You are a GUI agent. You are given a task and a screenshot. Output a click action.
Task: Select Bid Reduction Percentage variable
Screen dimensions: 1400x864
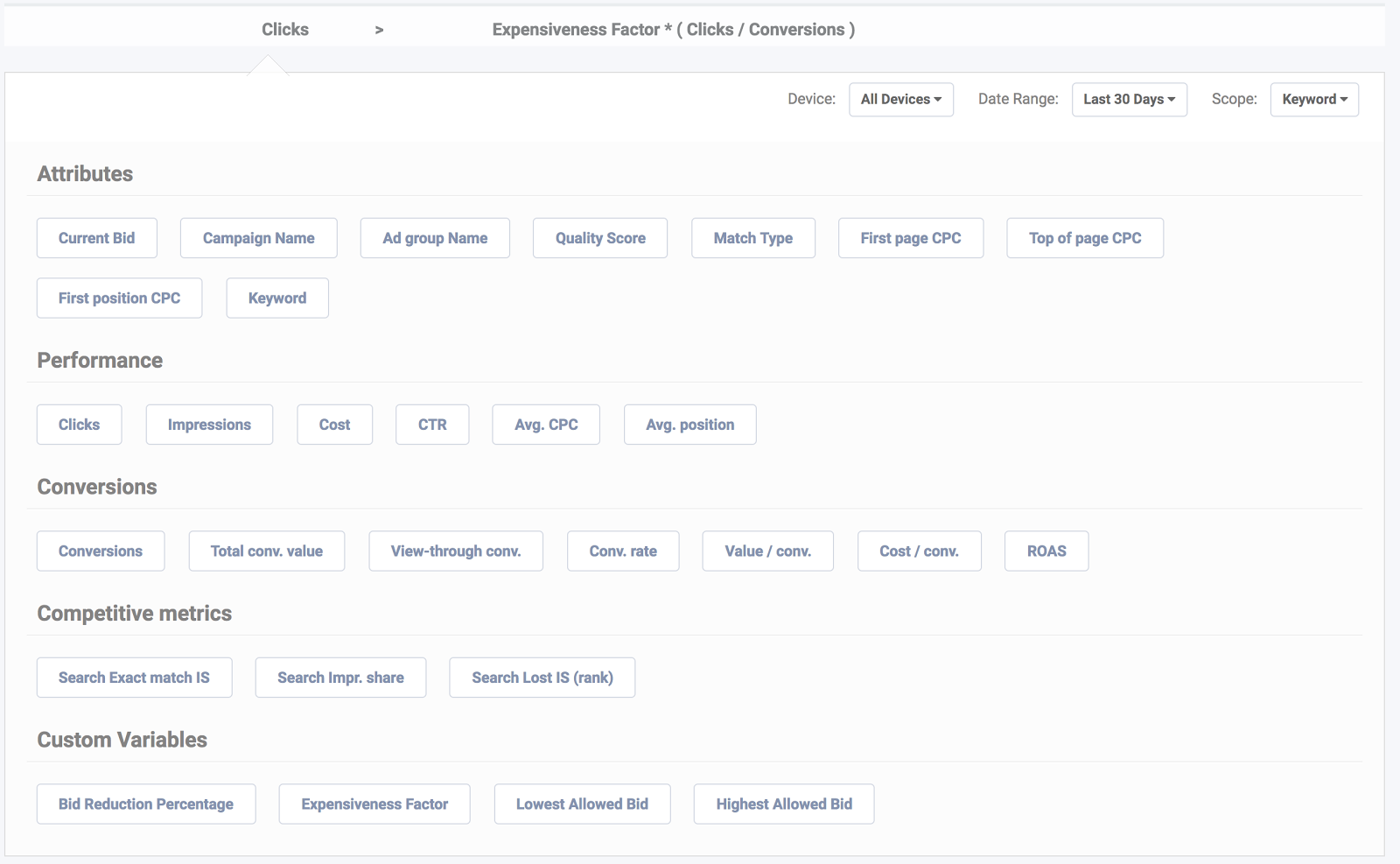(x=146, y=804)
